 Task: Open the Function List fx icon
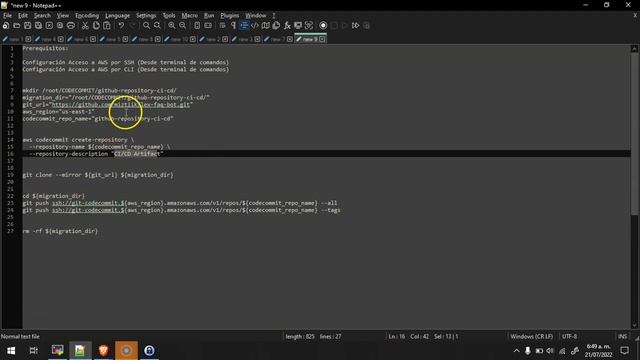[287, 25]
